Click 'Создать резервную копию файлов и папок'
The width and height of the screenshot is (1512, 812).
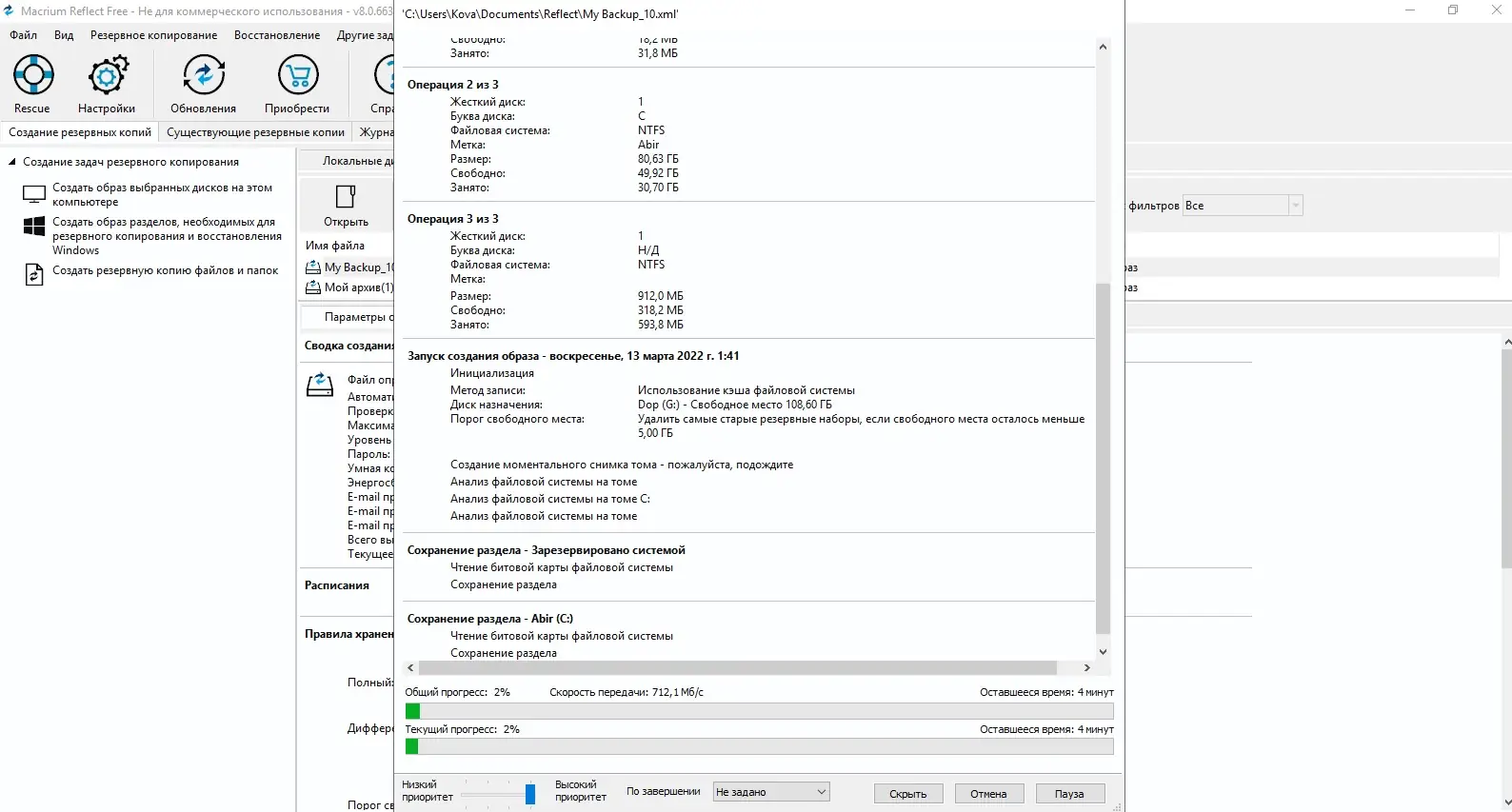tap(165, 270)
